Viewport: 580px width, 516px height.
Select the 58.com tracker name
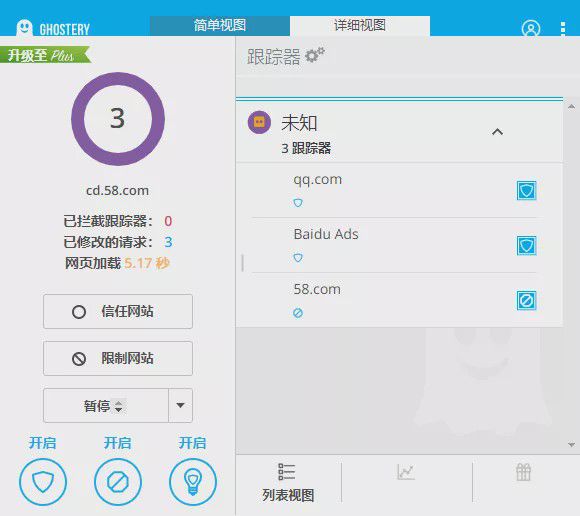(317, 289)
